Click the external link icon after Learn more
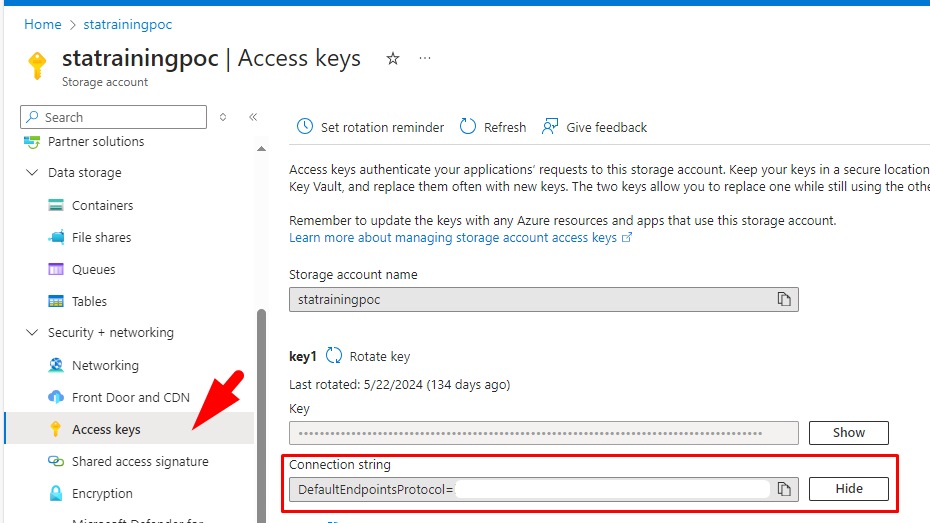 tap(627, 238)
